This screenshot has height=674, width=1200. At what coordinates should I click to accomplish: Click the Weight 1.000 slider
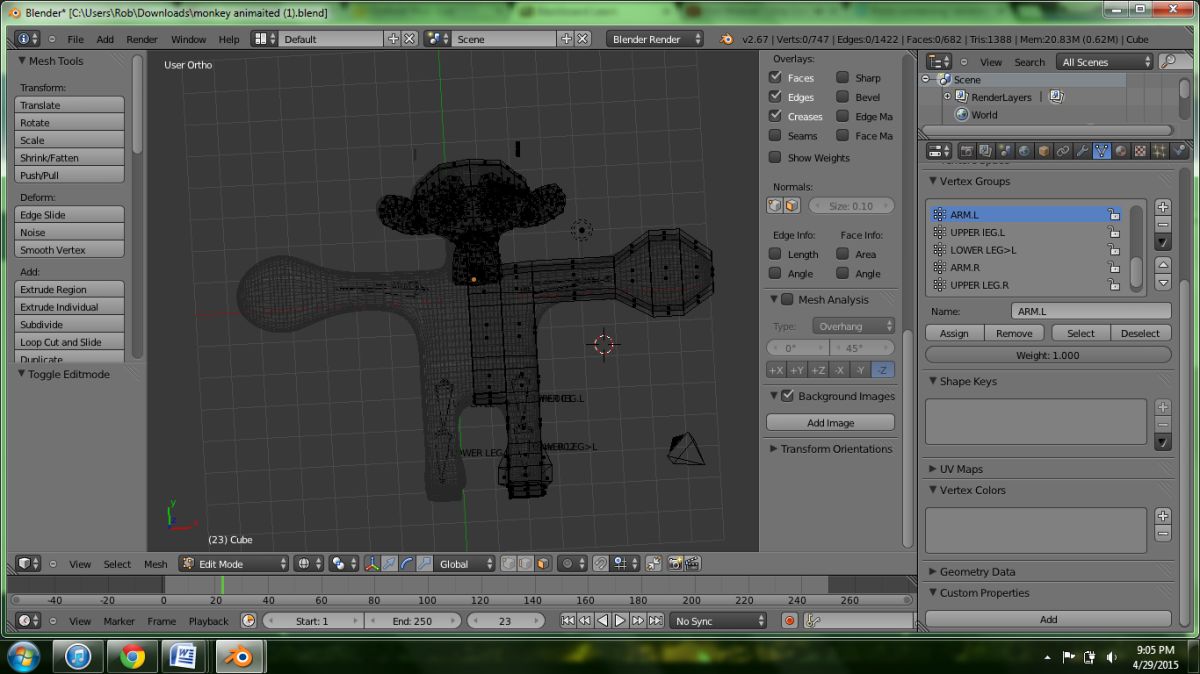tap(1048, 355)
